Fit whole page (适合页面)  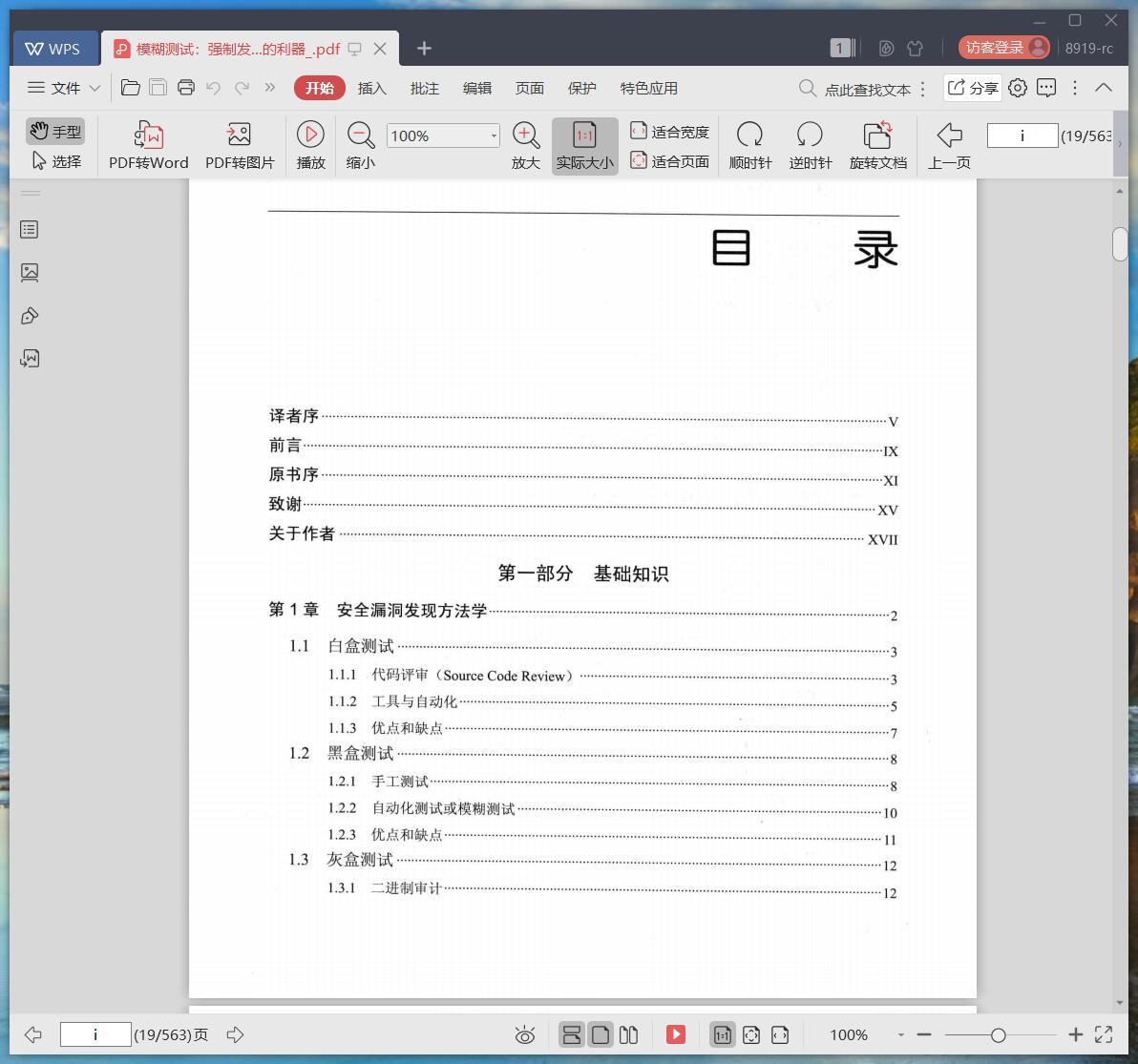coord(669,161)
